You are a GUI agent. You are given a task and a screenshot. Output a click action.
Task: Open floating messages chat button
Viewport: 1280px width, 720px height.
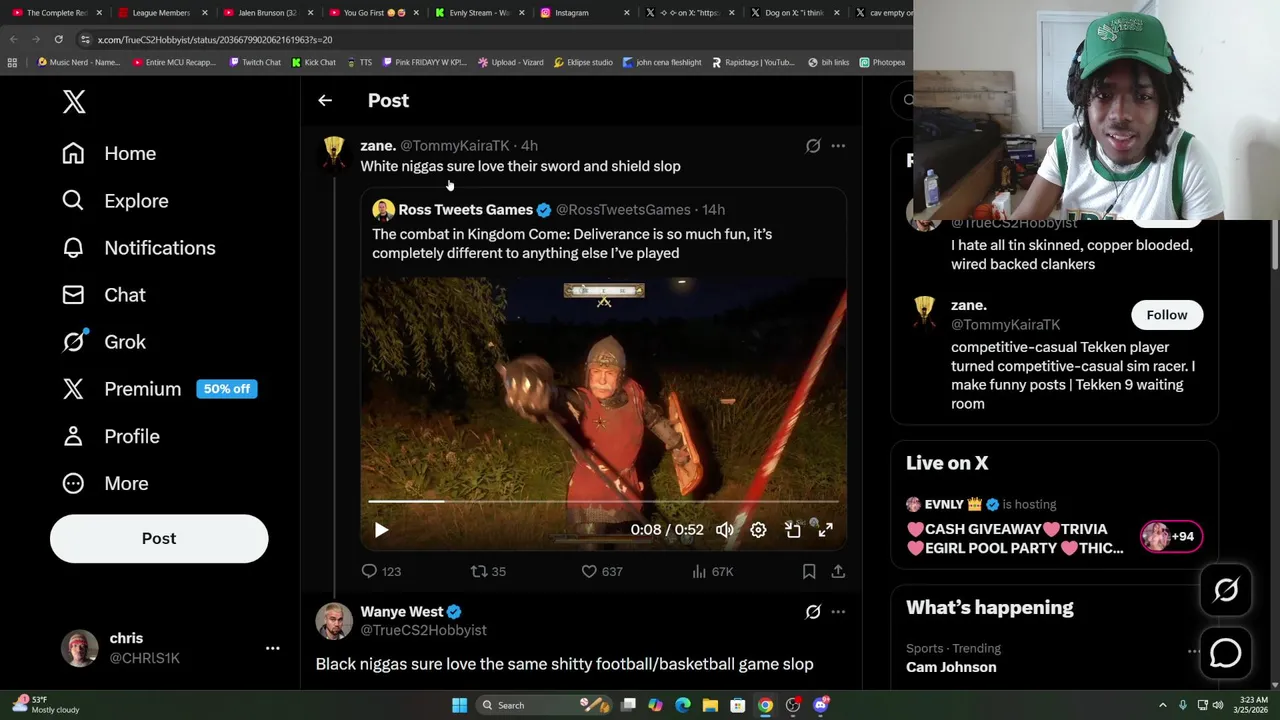[1226, 653]
